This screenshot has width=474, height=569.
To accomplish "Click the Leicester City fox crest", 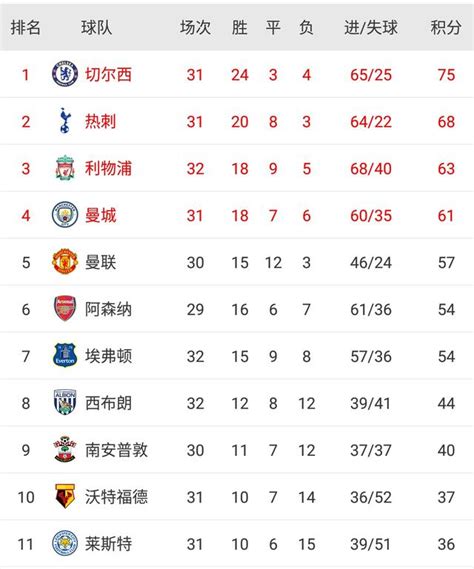I will click(65, 543).
